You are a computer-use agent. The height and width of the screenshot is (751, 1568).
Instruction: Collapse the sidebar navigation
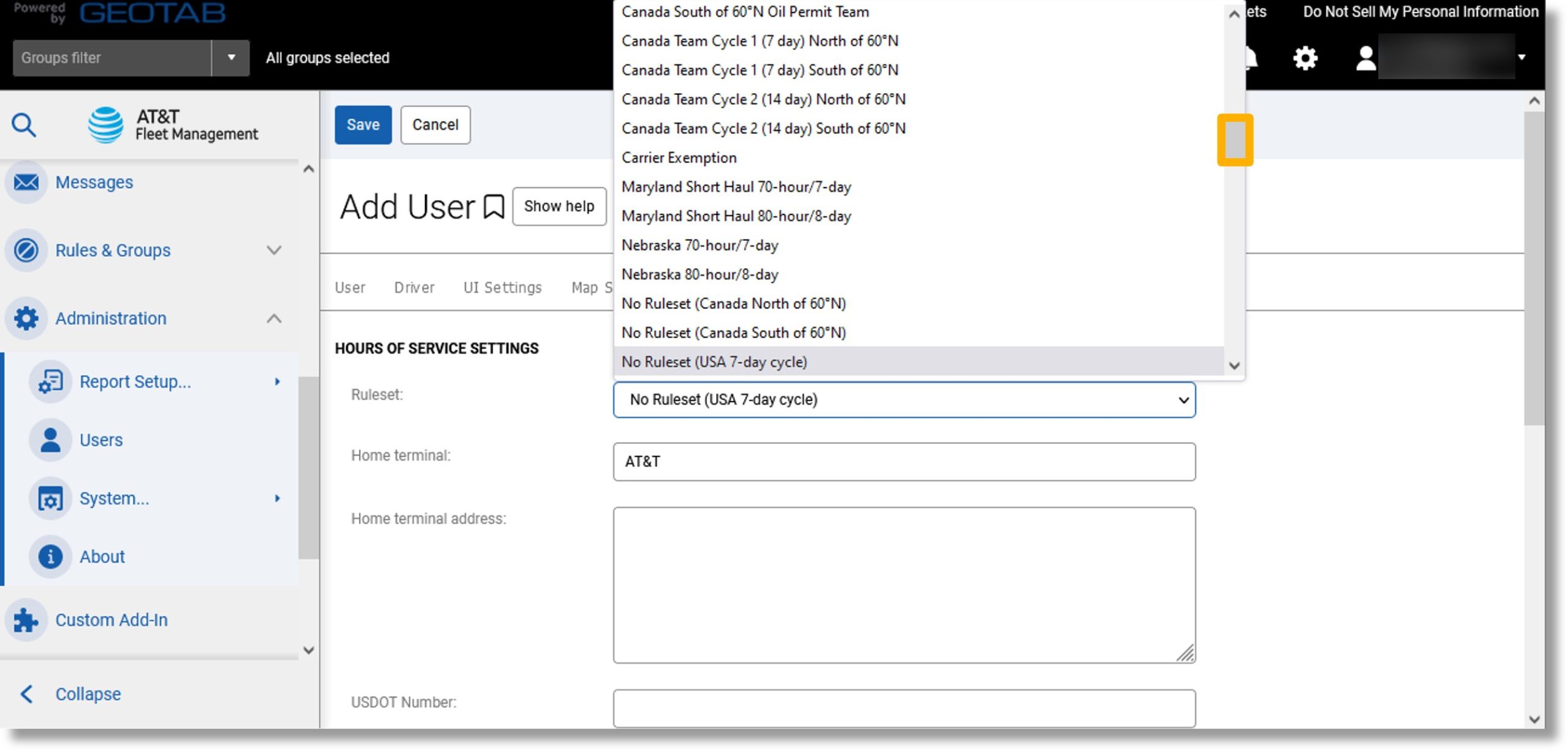tap(88, 692)
